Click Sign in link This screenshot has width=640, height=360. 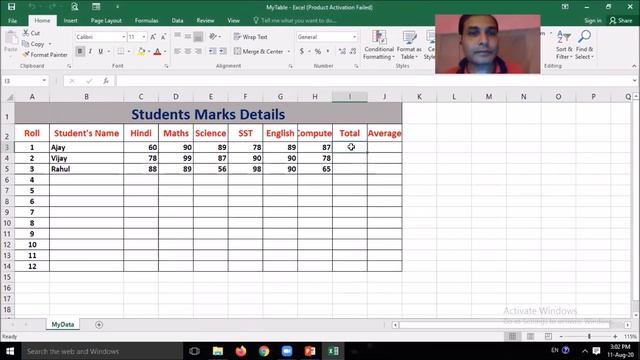[593, 20]
